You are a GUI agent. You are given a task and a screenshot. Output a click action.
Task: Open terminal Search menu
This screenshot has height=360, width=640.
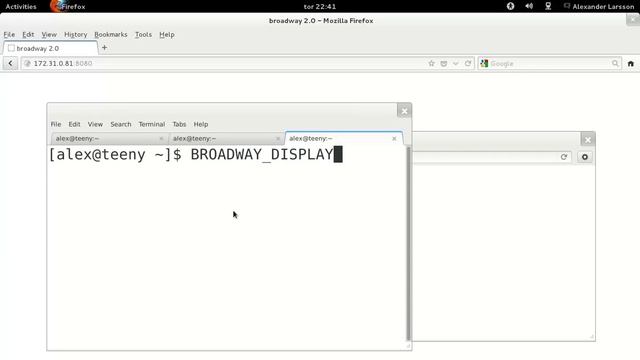121,124
